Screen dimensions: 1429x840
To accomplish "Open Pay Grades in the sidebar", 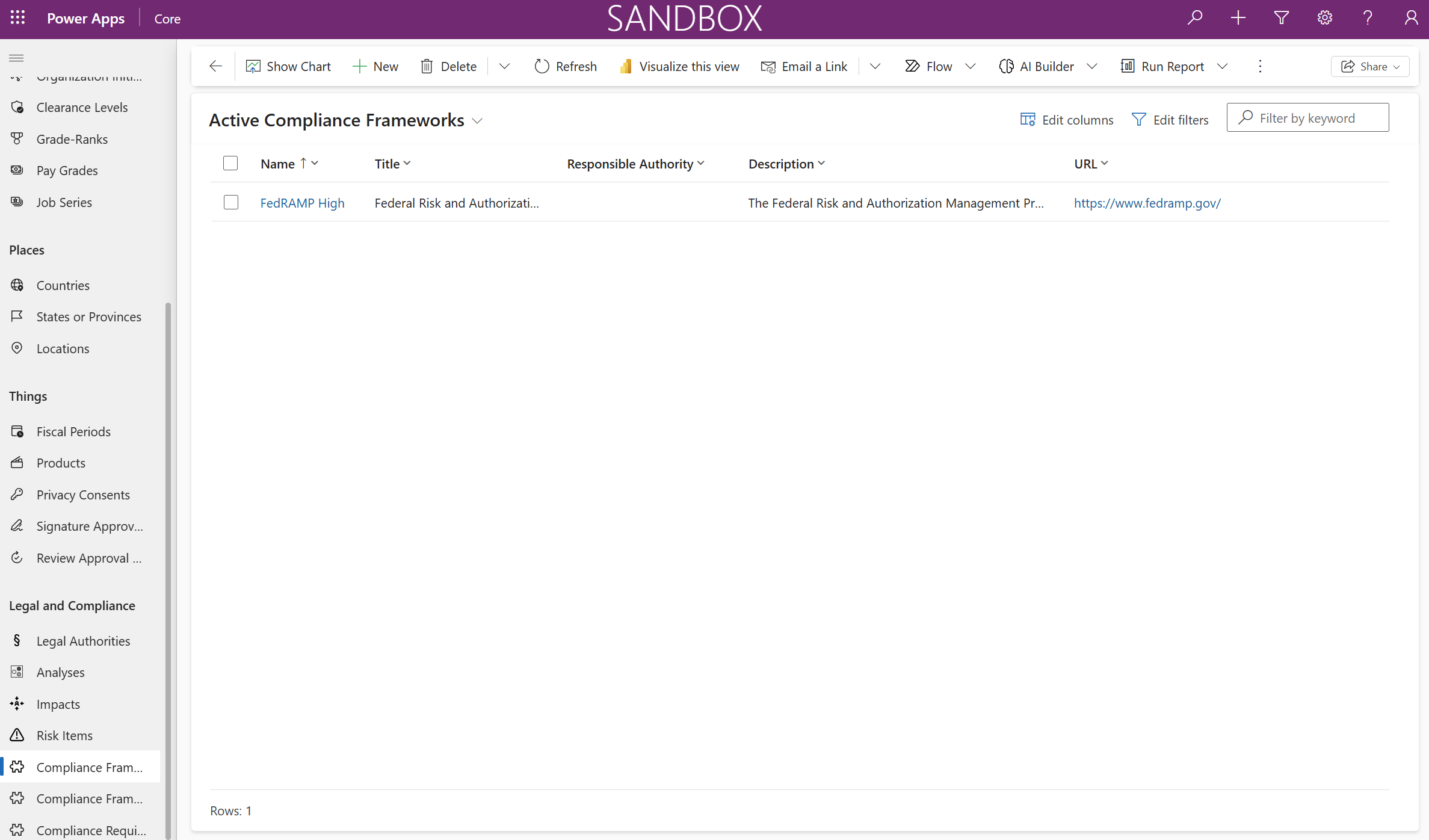I will click(x=81, y=170).
